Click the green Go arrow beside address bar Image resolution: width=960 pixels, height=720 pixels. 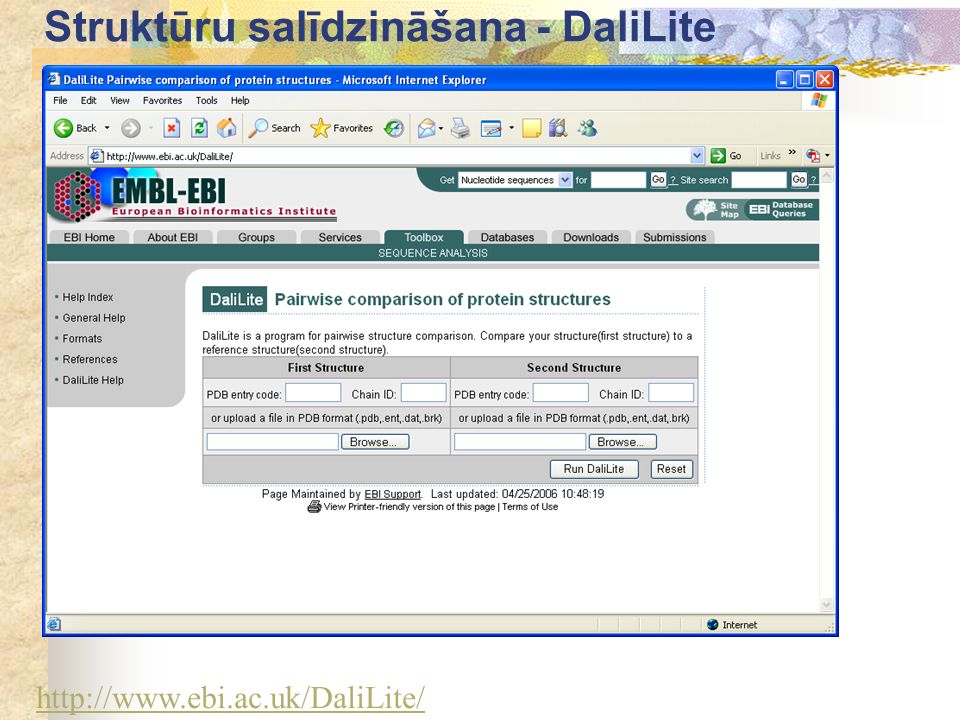coord(718,156)
